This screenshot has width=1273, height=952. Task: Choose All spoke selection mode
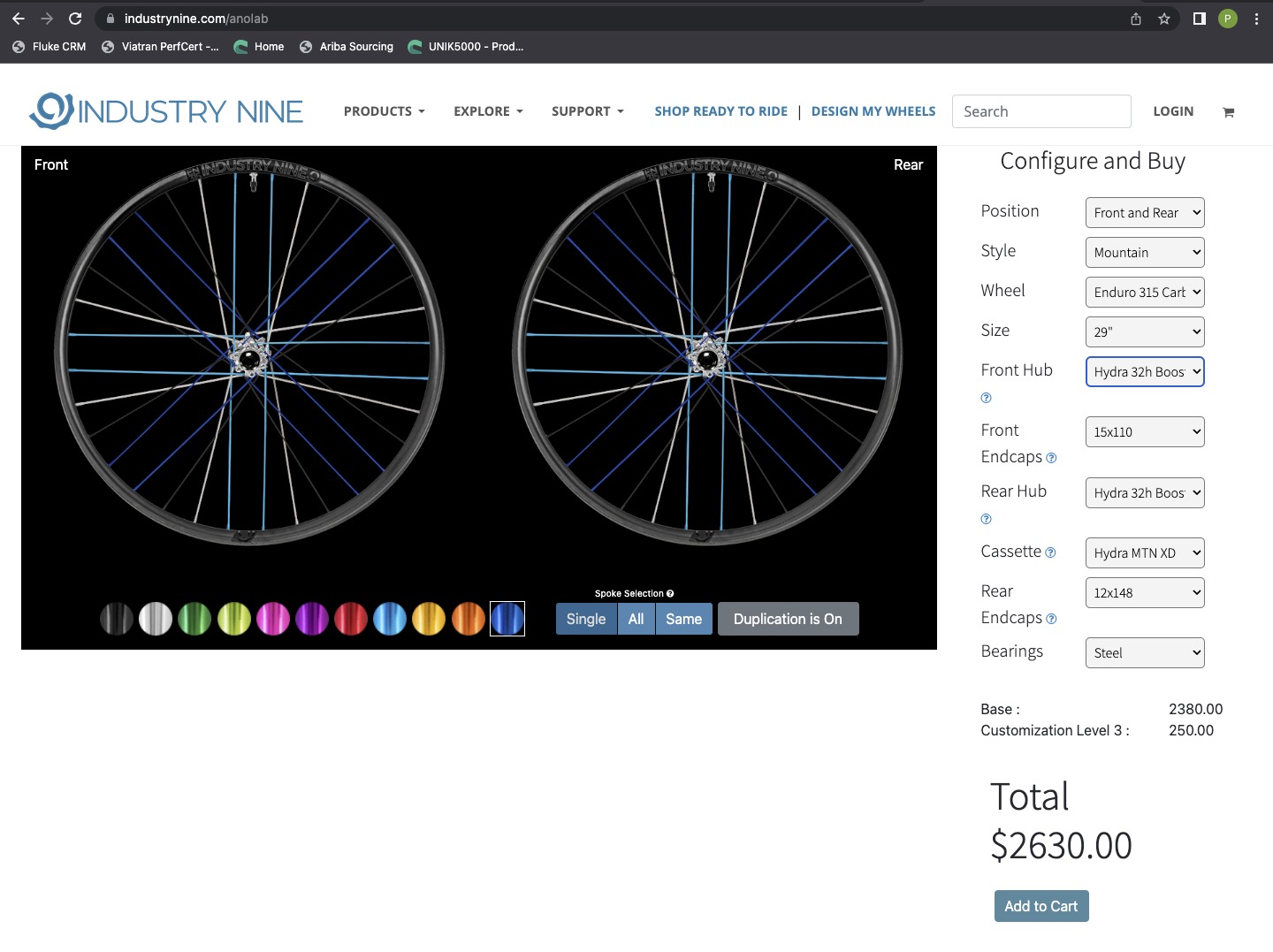tap(636, 619)
